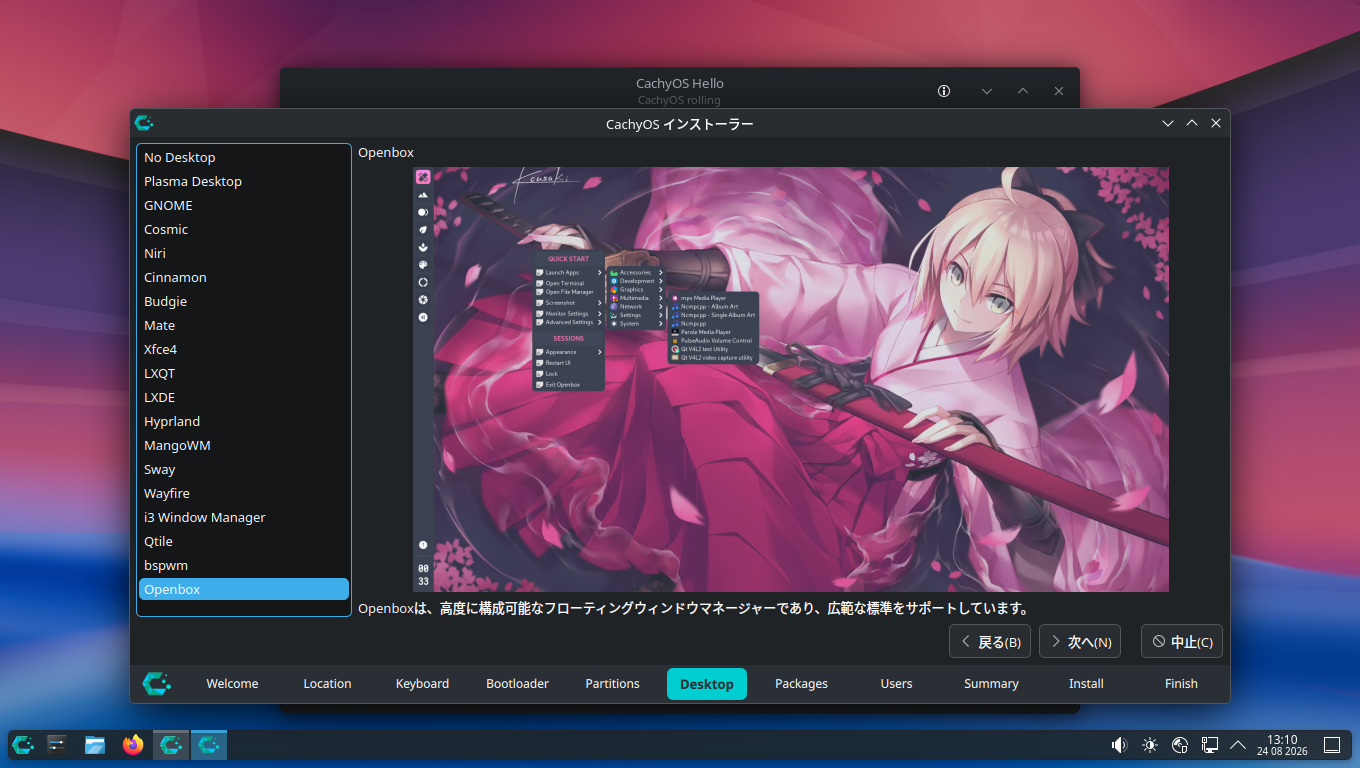Screen dimensions: 1360x768
Task: Select "Xfce4" in the desktop list
Action: coord(244,349)
